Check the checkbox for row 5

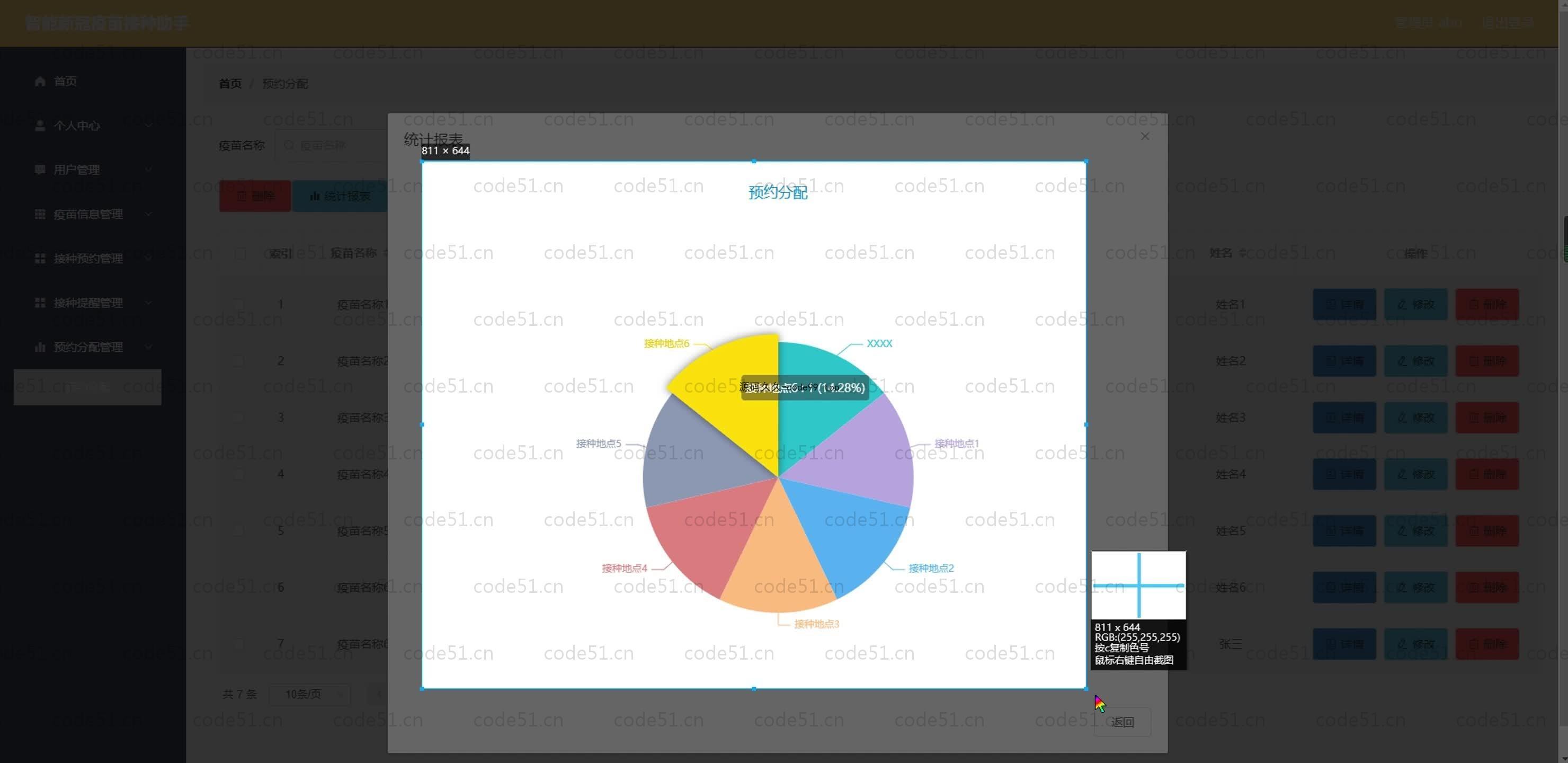click(239, 530)
